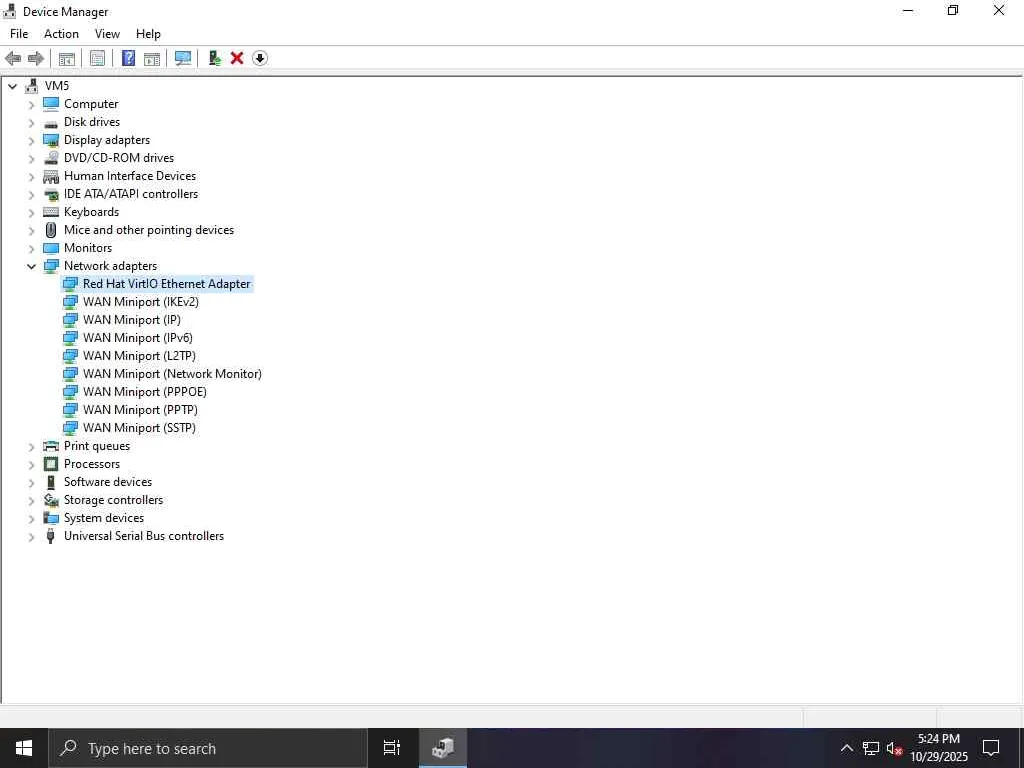Viewport: 1024px width, 768px height.
Task: Open the View menu
Action: click(107, 34)
